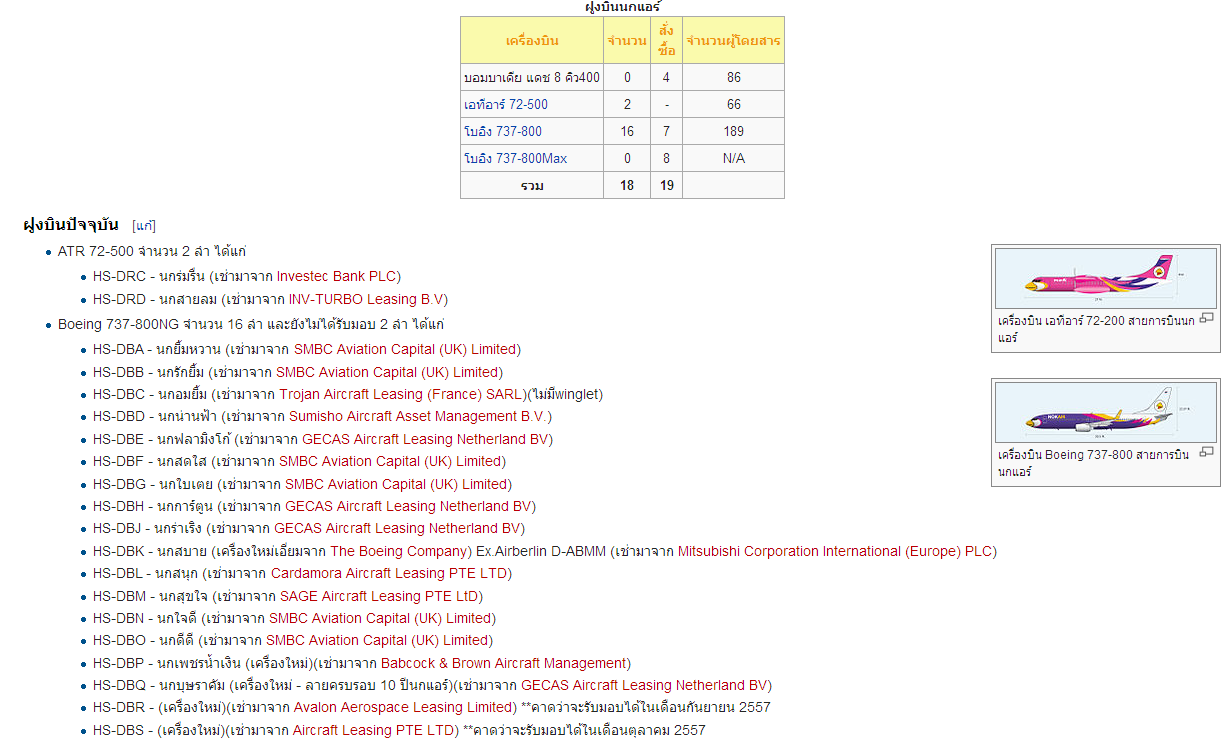Open The Boeing Company link

(x=398, y=551)
